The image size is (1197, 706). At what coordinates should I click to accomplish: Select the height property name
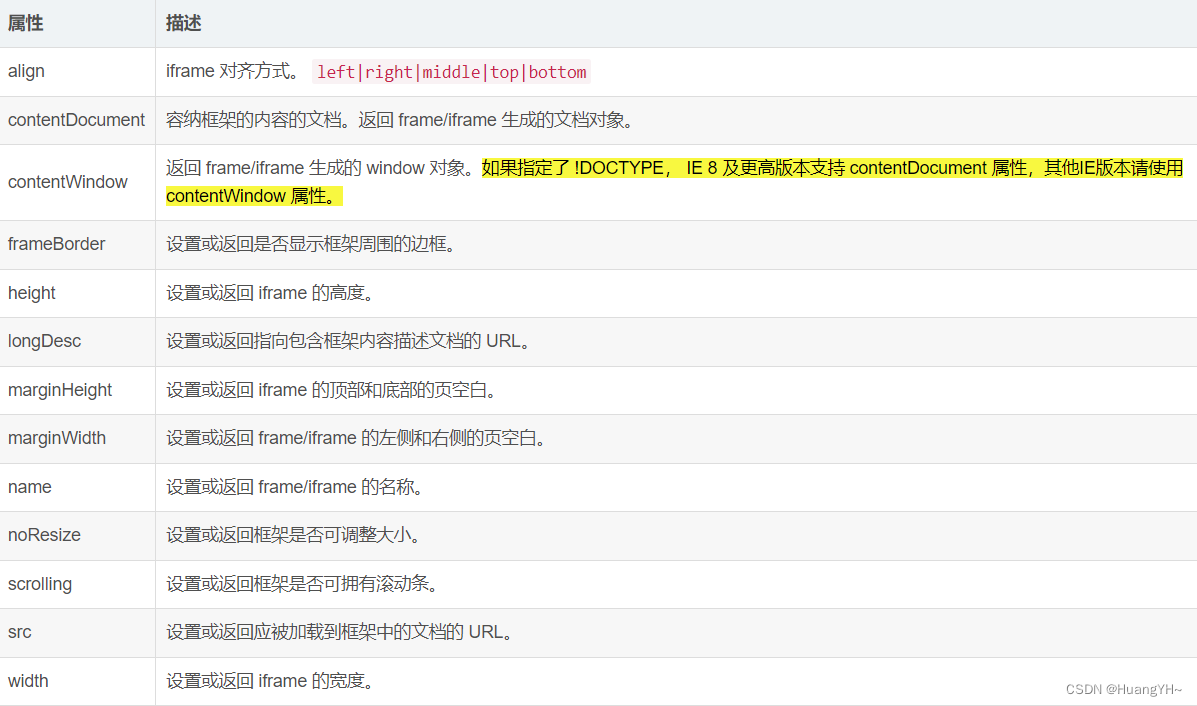pyautogui.click(x=31, y=292)
